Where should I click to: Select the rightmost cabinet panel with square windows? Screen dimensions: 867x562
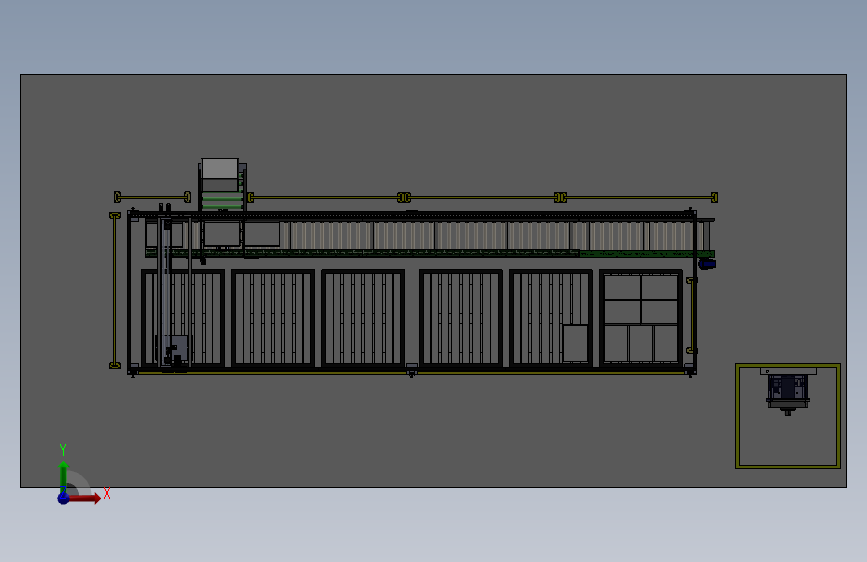(x=641, y=319)
